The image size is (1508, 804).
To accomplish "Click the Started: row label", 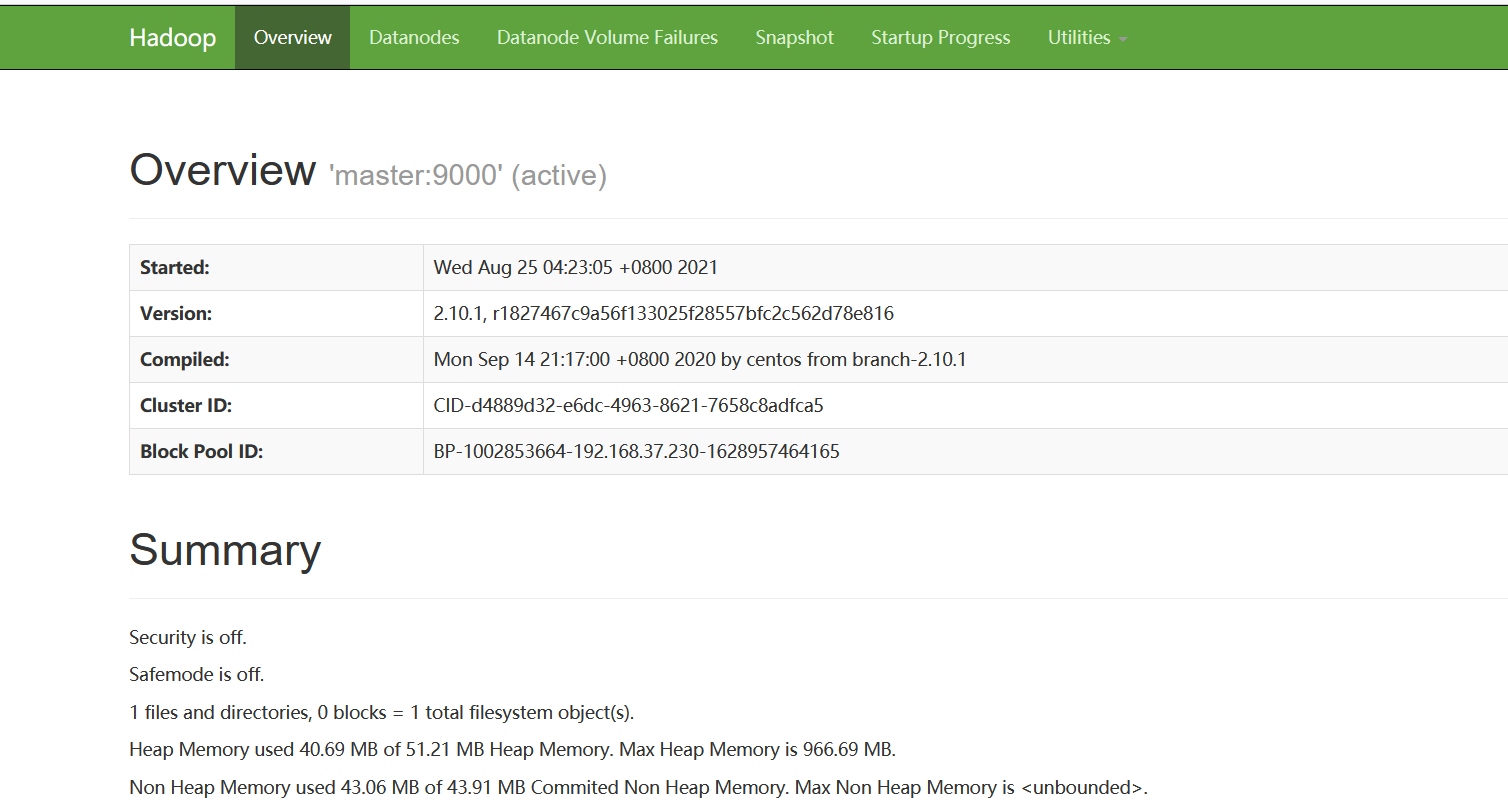I will click(175, 267).
